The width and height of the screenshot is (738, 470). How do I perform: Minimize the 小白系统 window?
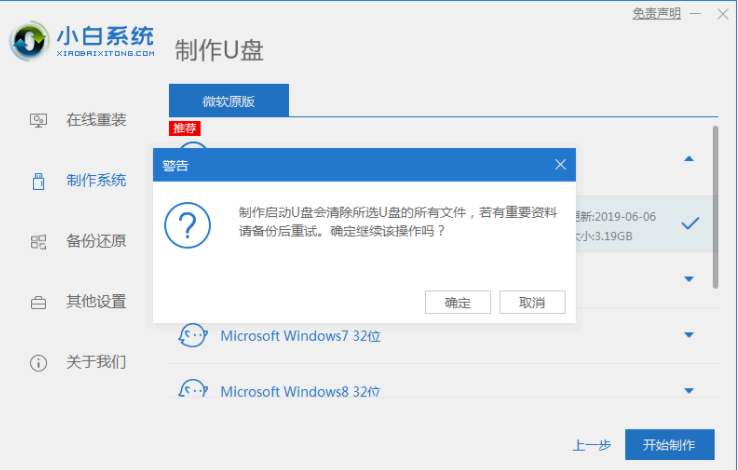pos(695,14)
